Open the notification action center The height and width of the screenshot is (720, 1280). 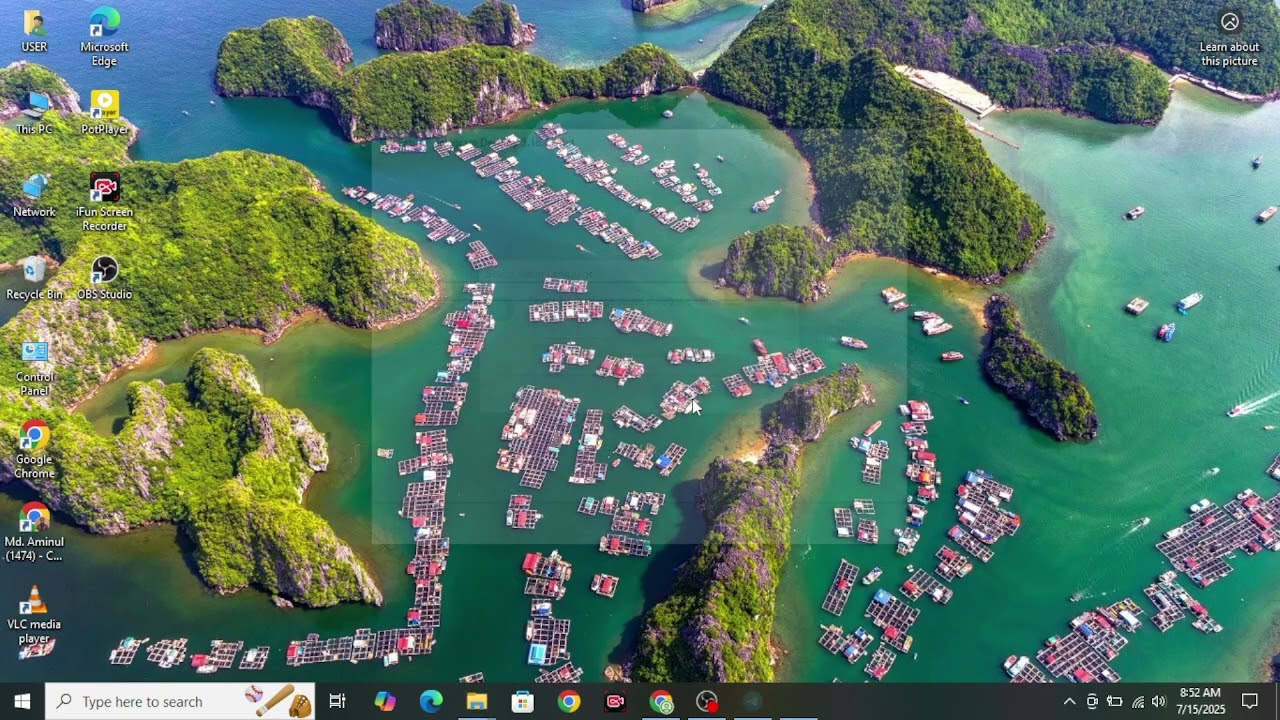[1250, 702]
